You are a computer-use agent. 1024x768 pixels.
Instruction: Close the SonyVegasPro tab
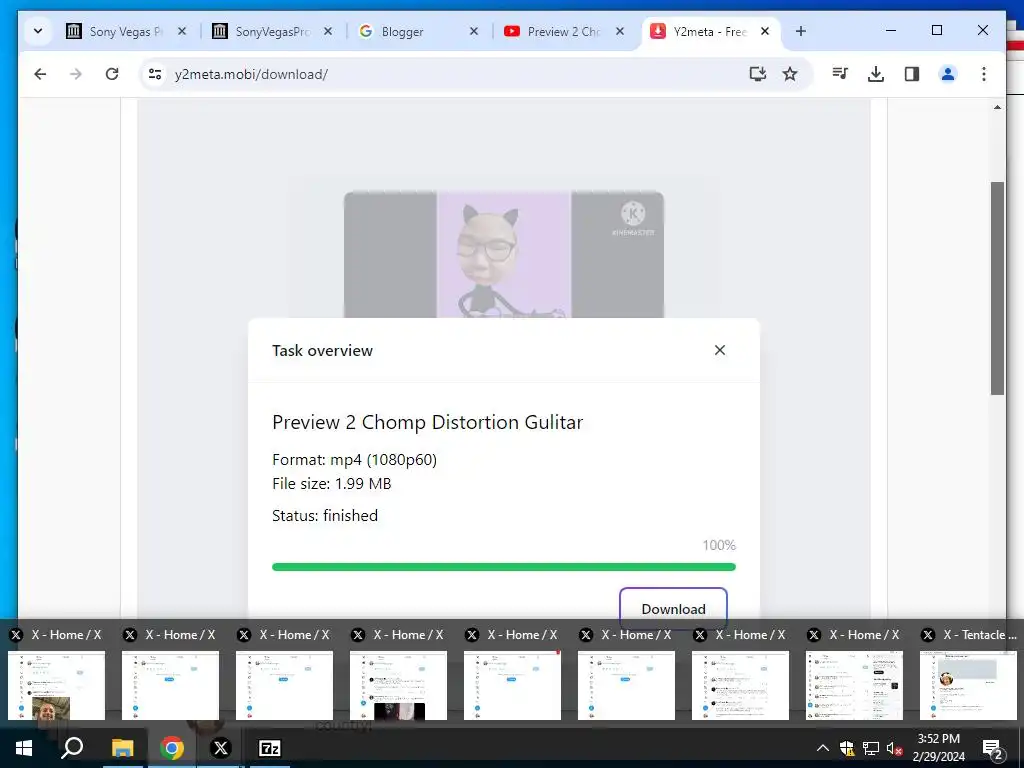[x=328, y=31]
